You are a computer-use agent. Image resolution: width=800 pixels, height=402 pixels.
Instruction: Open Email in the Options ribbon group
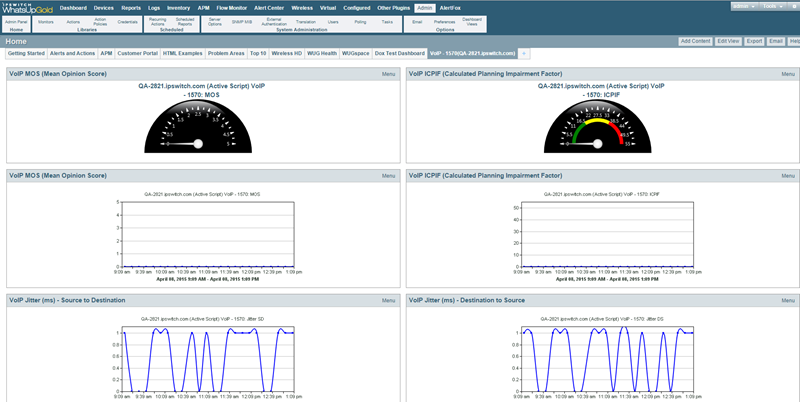tap(417, 22)
